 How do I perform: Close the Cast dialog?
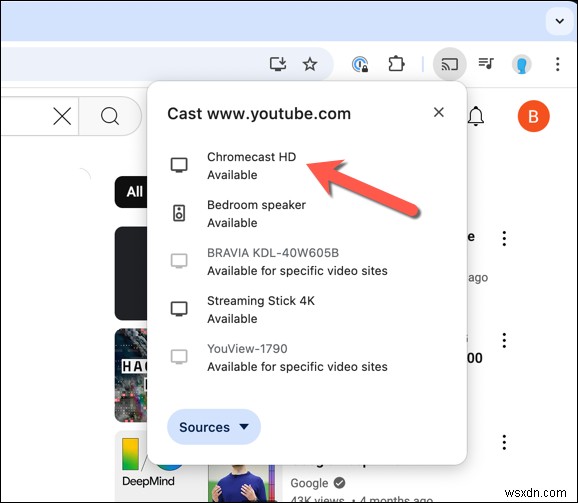[x=439, y=112]
